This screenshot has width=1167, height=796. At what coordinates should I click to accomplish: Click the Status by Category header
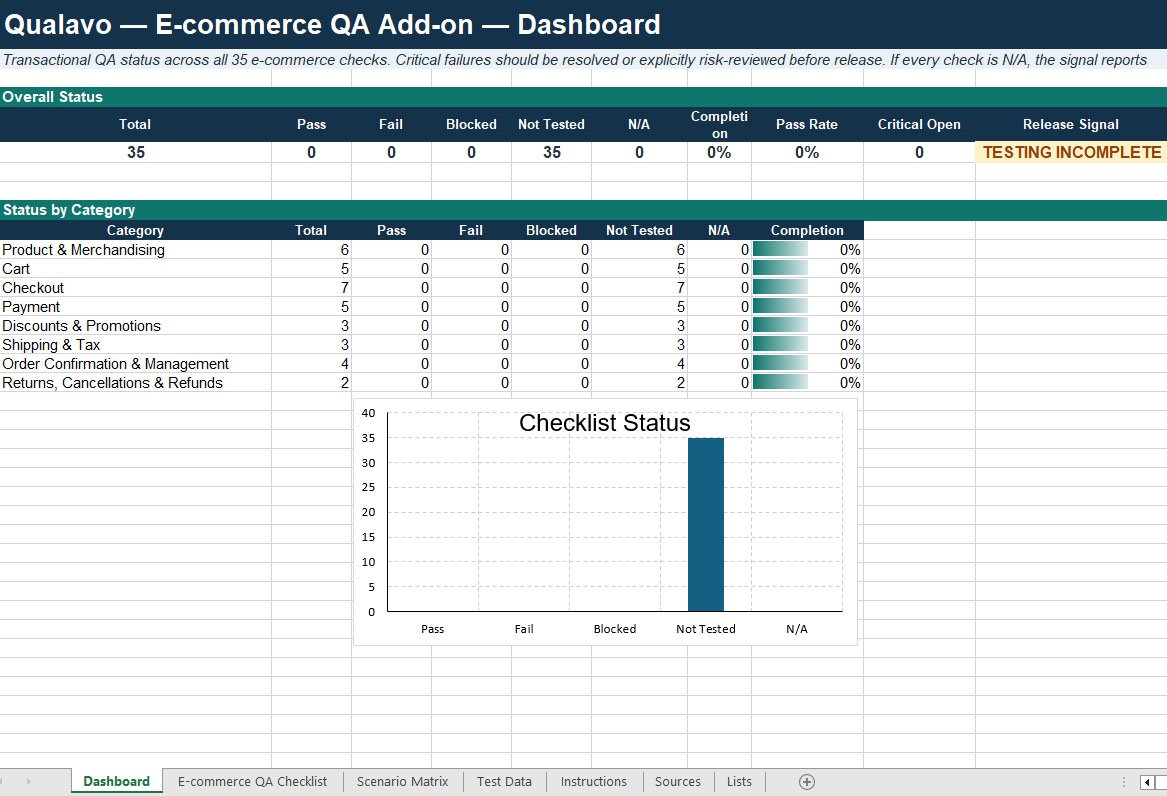tap(584, 210)
